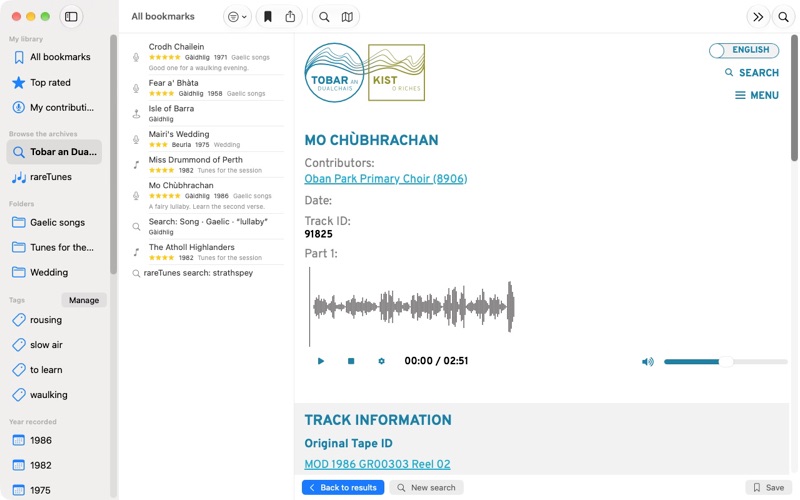
Task: Click the microphone icon beside Mairi's Wedding
Action: tap(136, 139)
